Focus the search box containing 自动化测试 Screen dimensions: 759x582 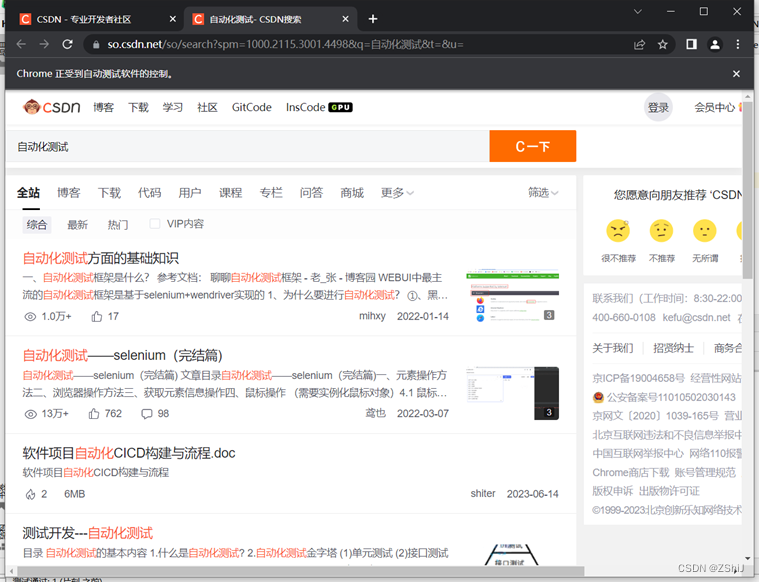248,146
